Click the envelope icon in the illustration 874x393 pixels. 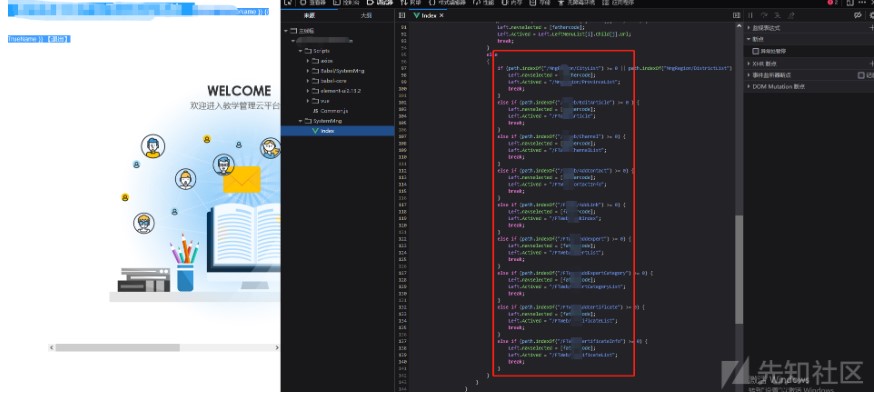[x=242, y=179]
